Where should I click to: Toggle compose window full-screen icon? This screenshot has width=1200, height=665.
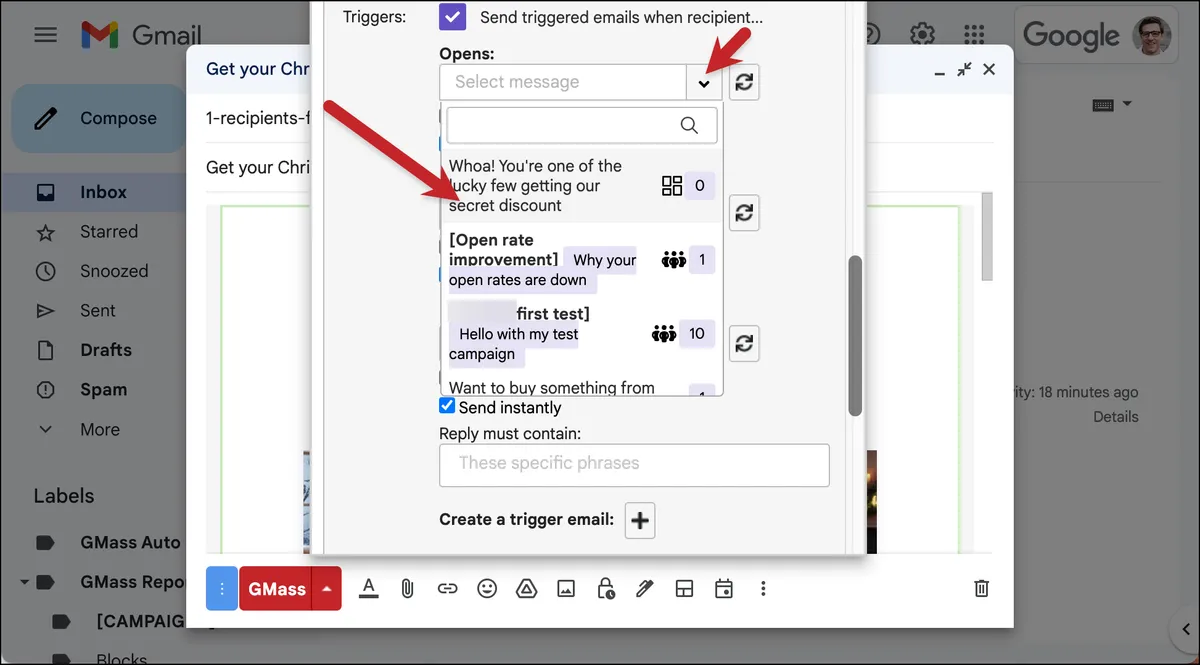964,69
